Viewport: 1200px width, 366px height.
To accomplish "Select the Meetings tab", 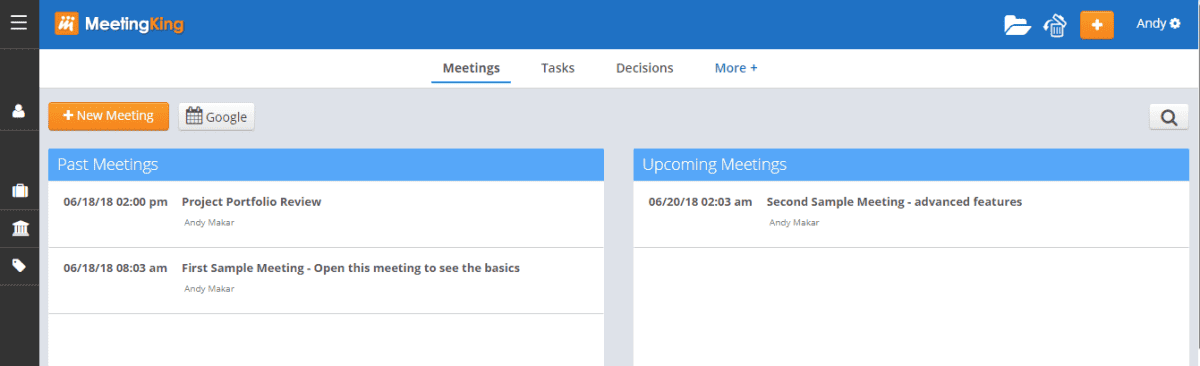I will [x=471, y=68].
